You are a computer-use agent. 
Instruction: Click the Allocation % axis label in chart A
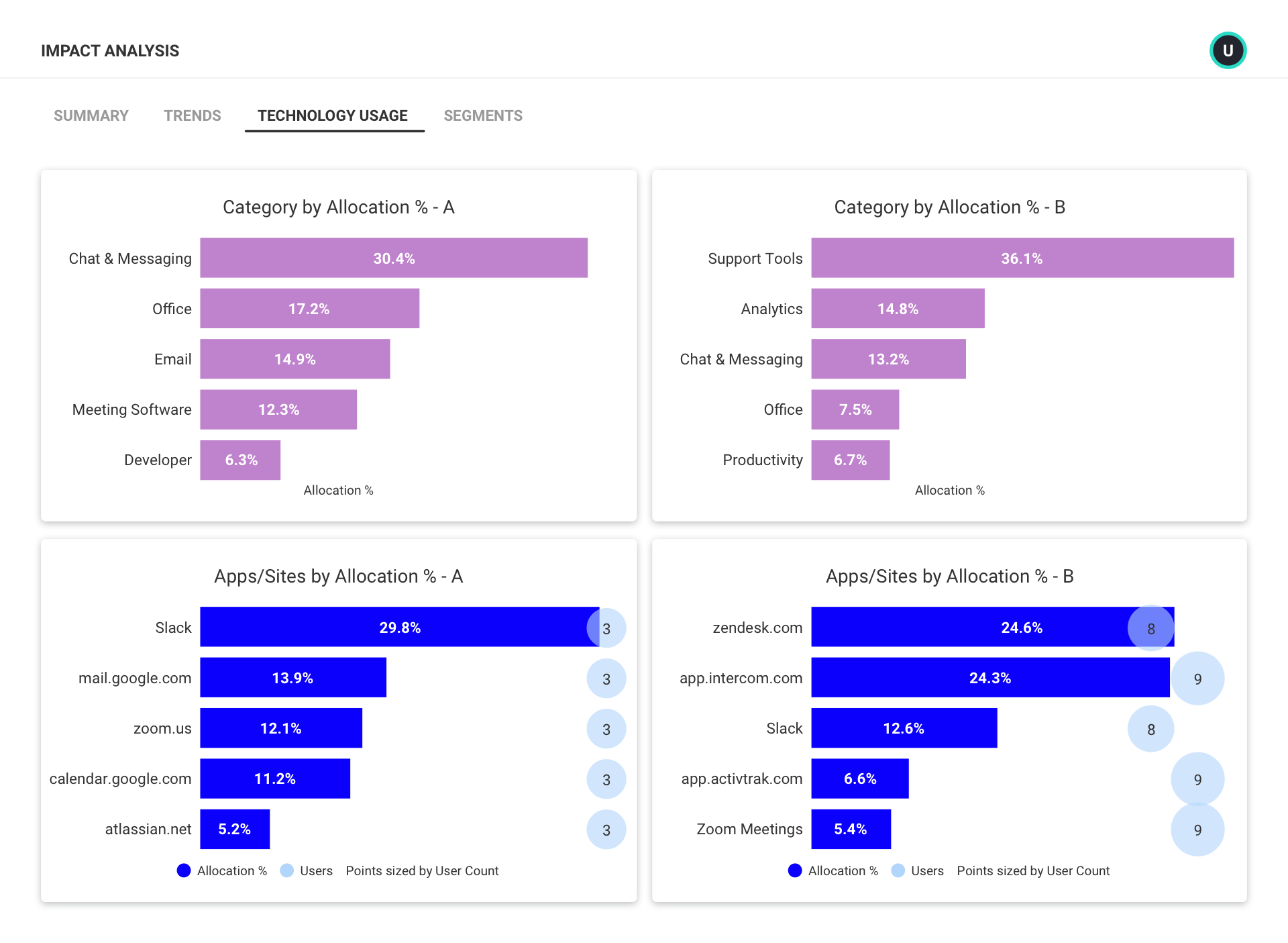339,491
